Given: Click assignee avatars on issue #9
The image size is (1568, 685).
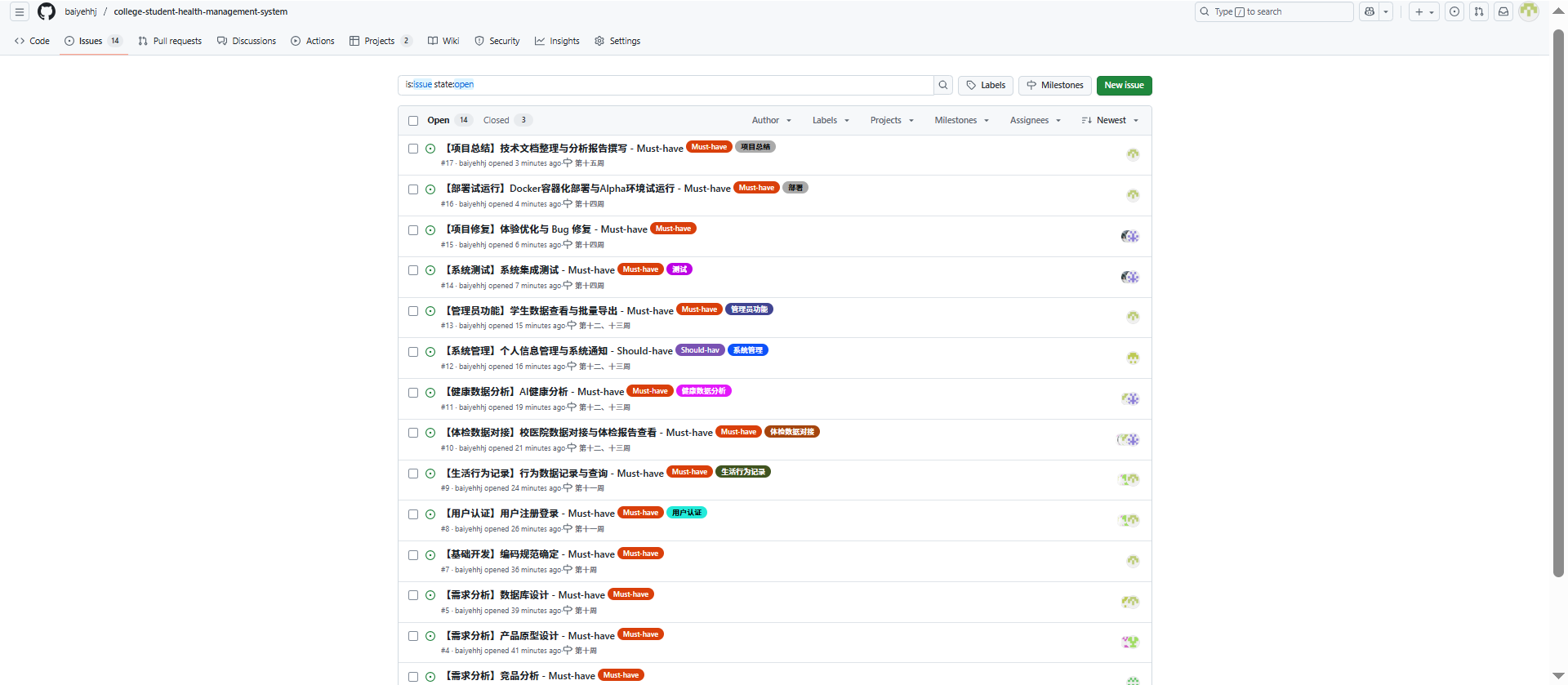Looking at the screenshot, I should (x=1129, y=479).
